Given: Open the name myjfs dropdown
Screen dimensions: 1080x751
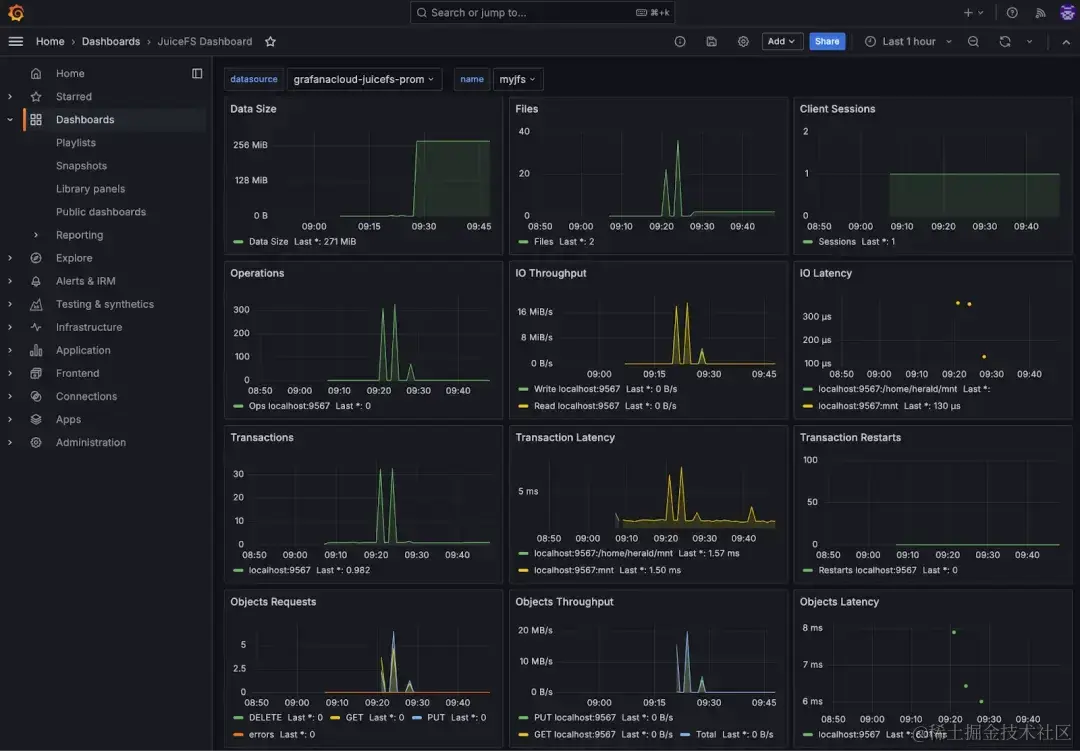Looking at the screenshot, I should pyautogui.click(x=517, y=79).
